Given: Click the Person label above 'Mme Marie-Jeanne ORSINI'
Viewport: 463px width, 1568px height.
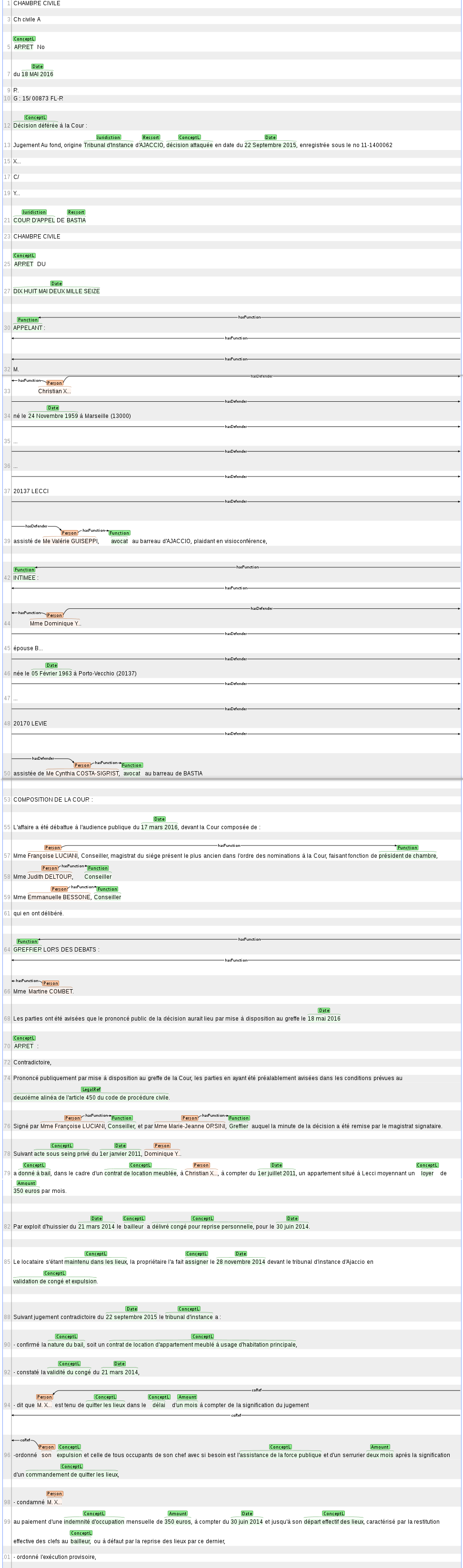Looking at the screenshot, I should click(190, 1118).
